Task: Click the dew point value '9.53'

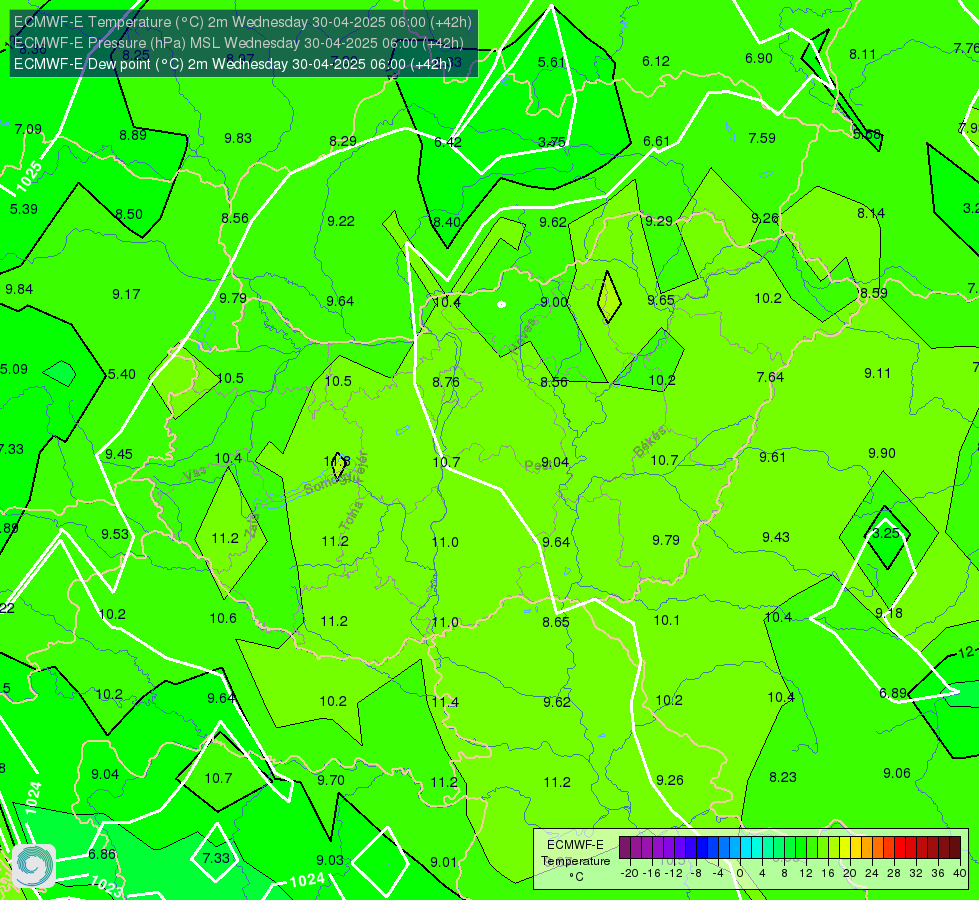Action: coord(115,535)
